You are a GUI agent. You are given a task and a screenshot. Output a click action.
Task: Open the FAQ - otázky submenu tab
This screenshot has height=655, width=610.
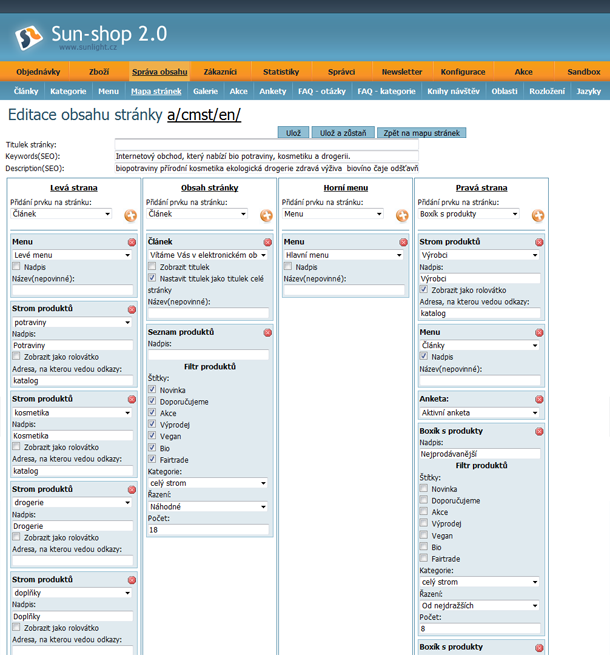pyautogui.click(x=322, y=91)
